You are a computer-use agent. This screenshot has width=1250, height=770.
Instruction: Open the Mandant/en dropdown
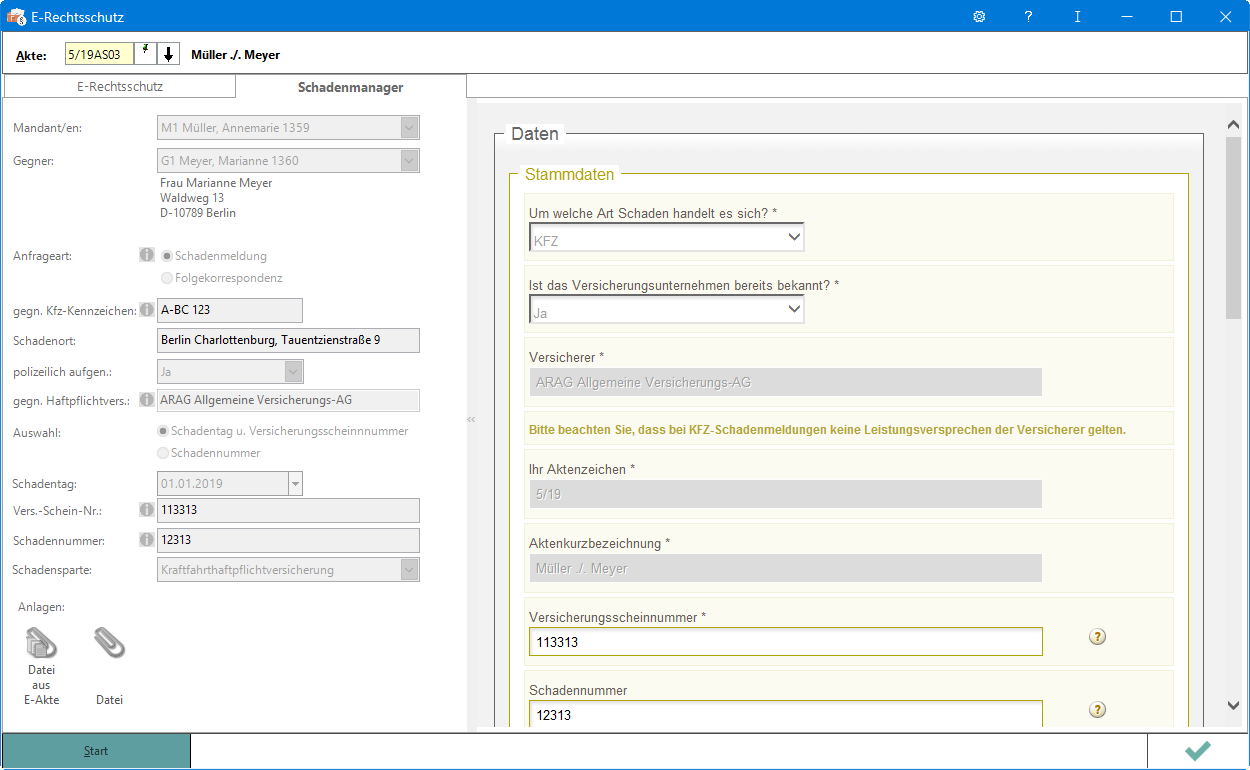pos(408,128)
